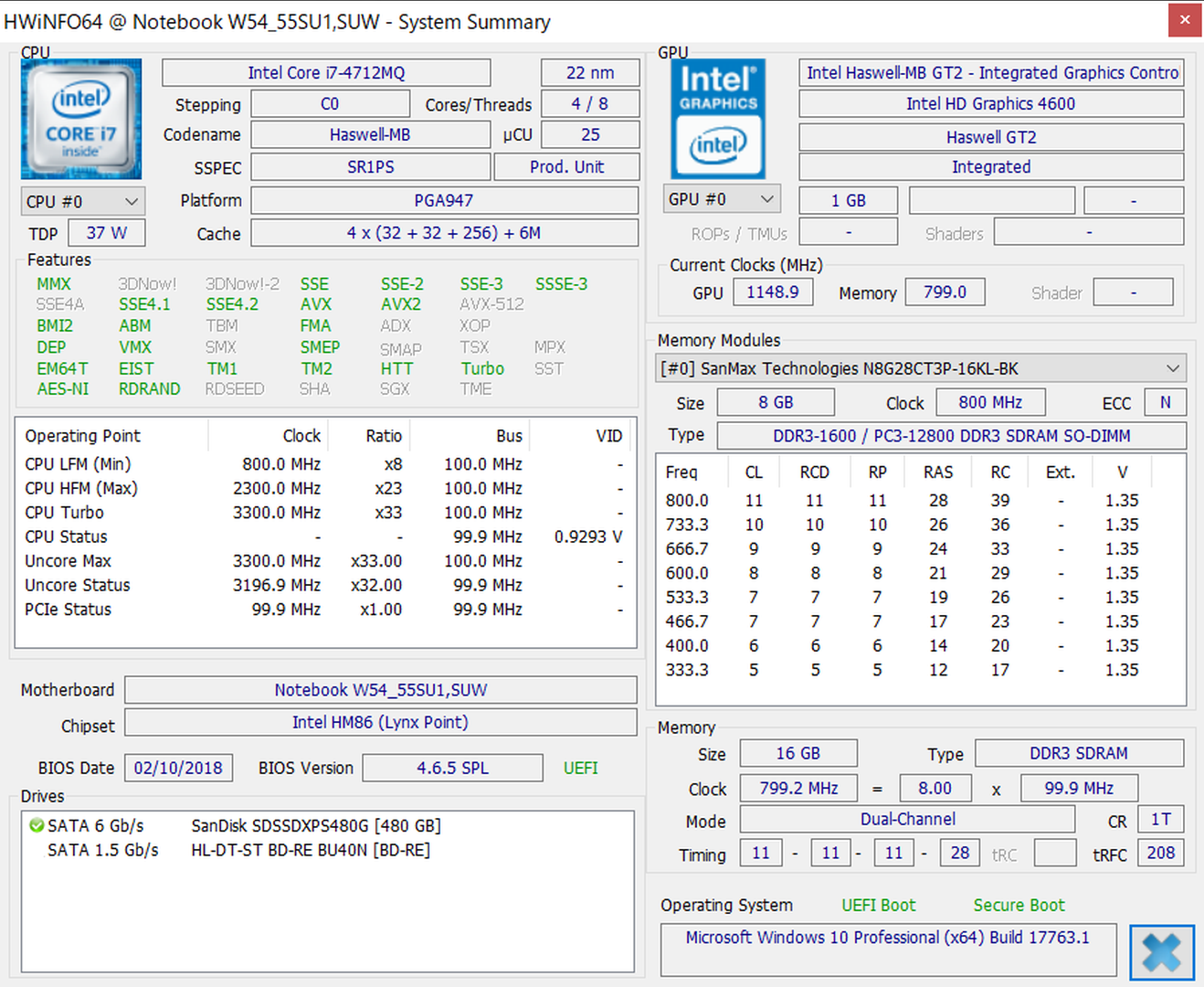Click the TDP value 37 W
This screenshot has width=1204, height=987.
[x=106, y=233]
